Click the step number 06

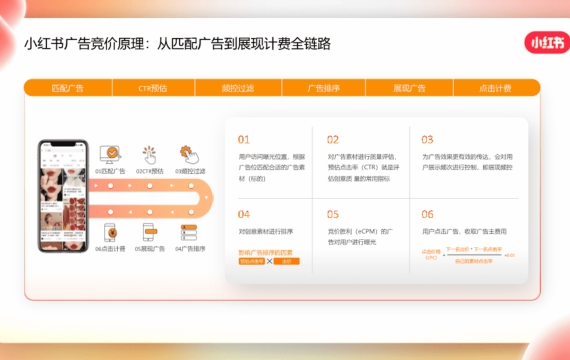tap(427, 214)
